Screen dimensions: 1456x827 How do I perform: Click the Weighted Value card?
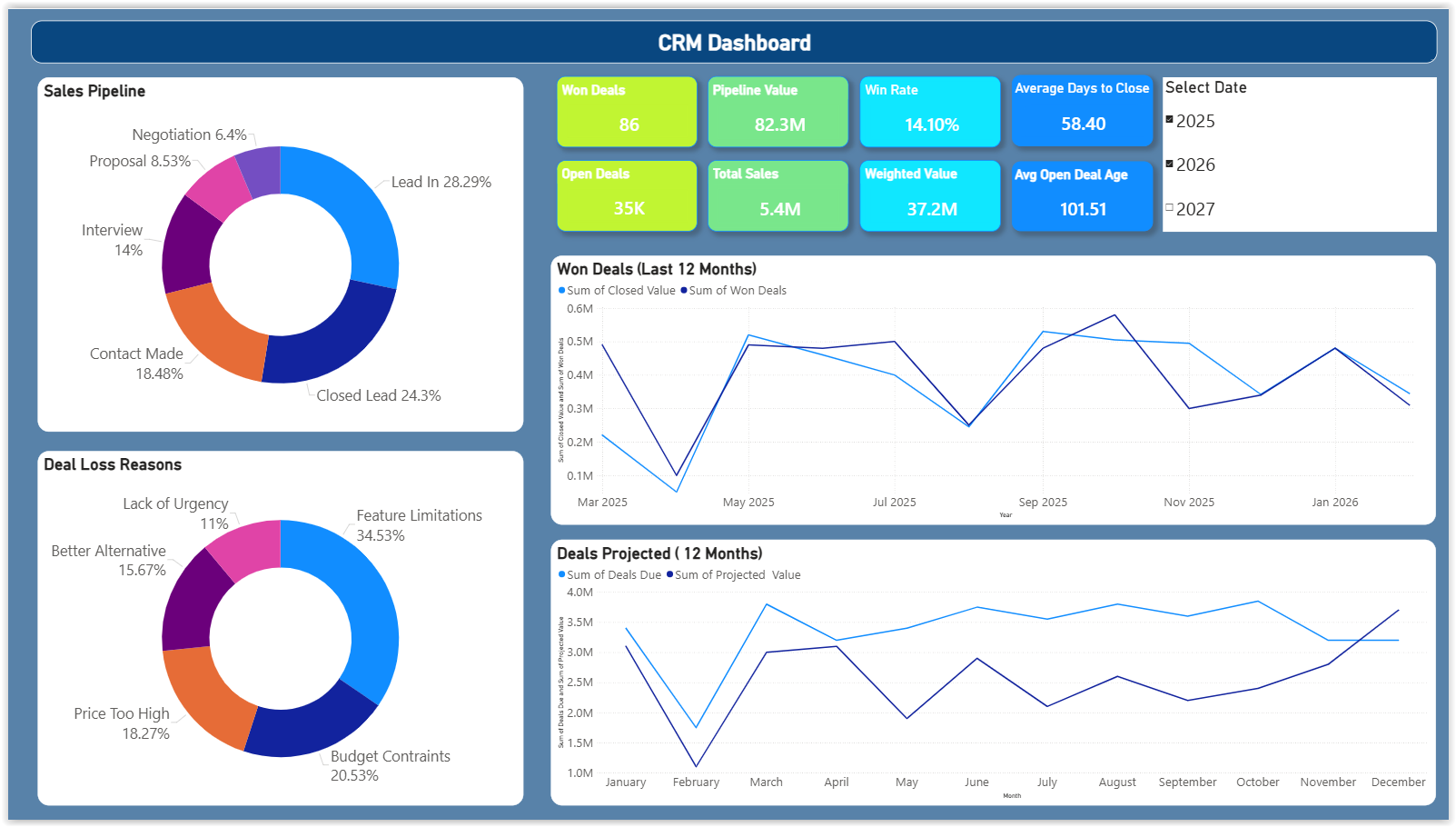pyautogui.click(x=929, y=195)
